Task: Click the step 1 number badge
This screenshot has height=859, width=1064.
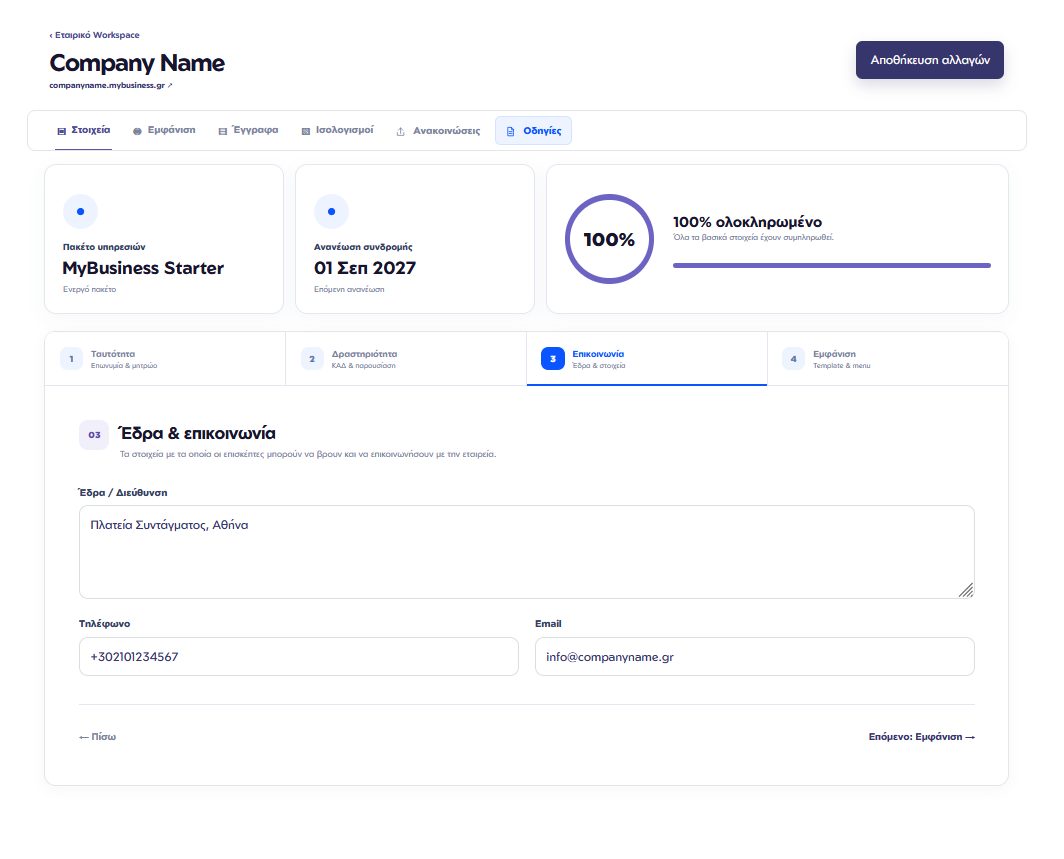Action: click(x=71, y=359)
